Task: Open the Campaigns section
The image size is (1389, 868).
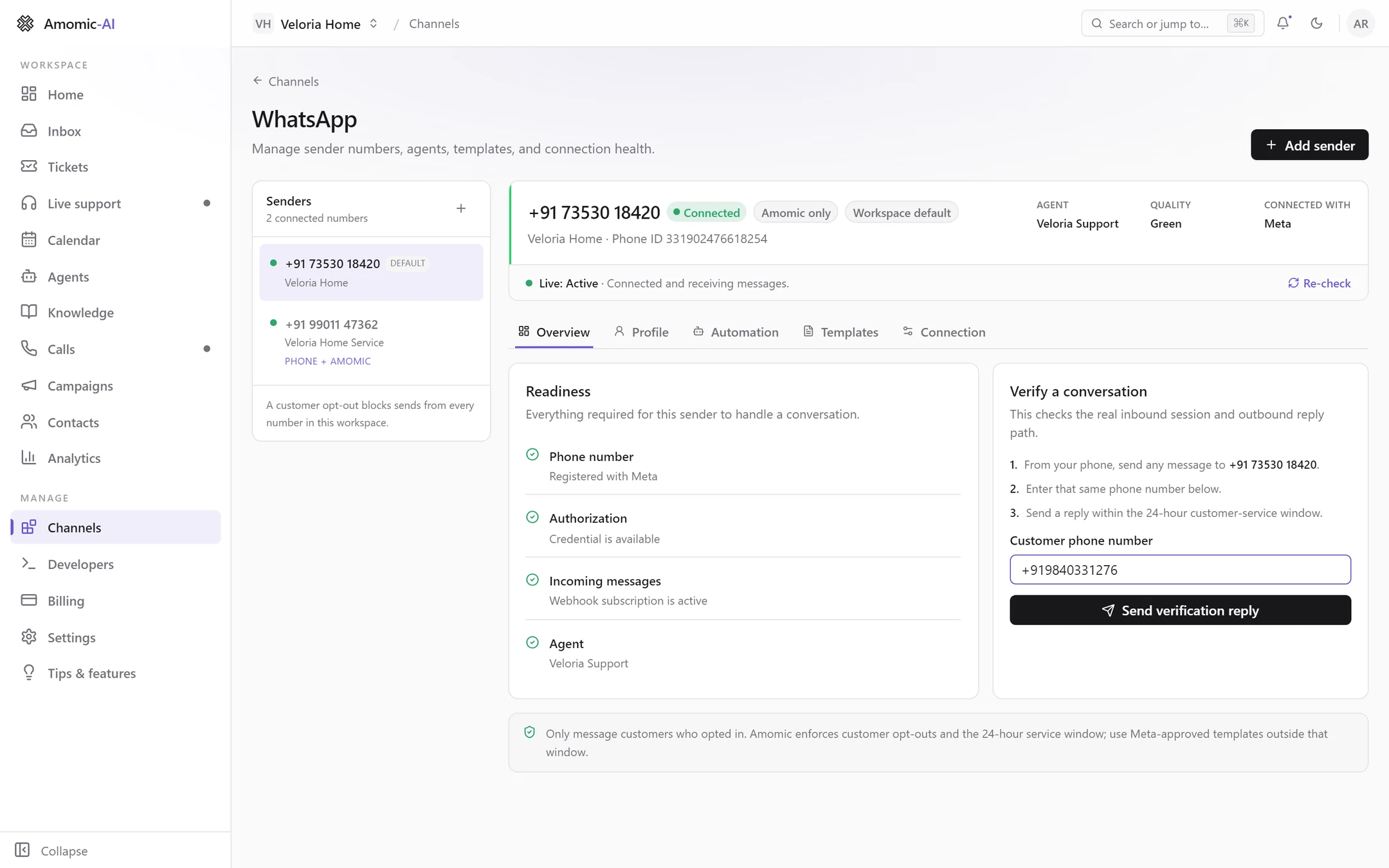Action: [115, 386]
